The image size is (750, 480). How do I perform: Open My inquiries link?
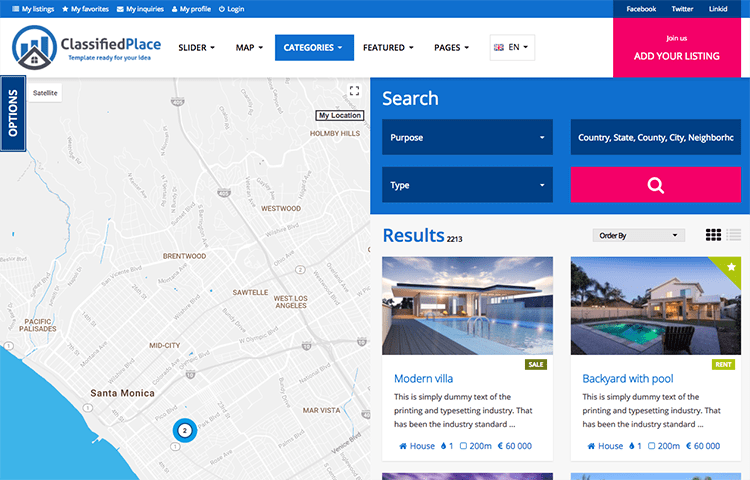(x=140, y=9)
